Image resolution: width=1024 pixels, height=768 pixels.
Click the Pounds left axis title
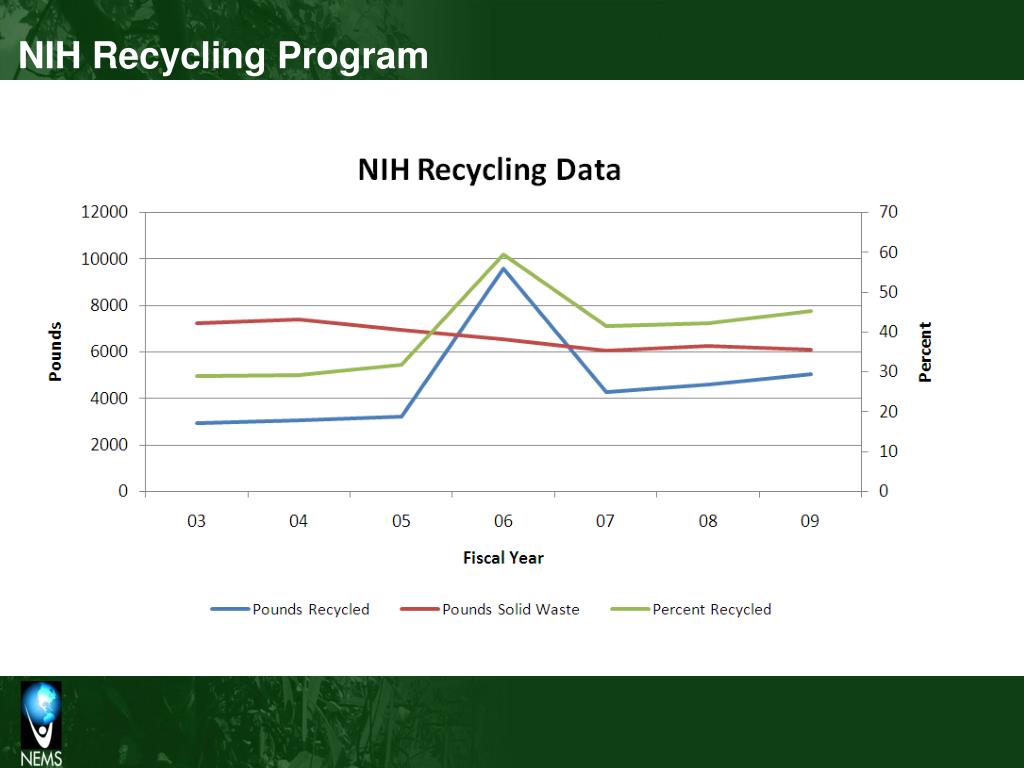(56, 351)
